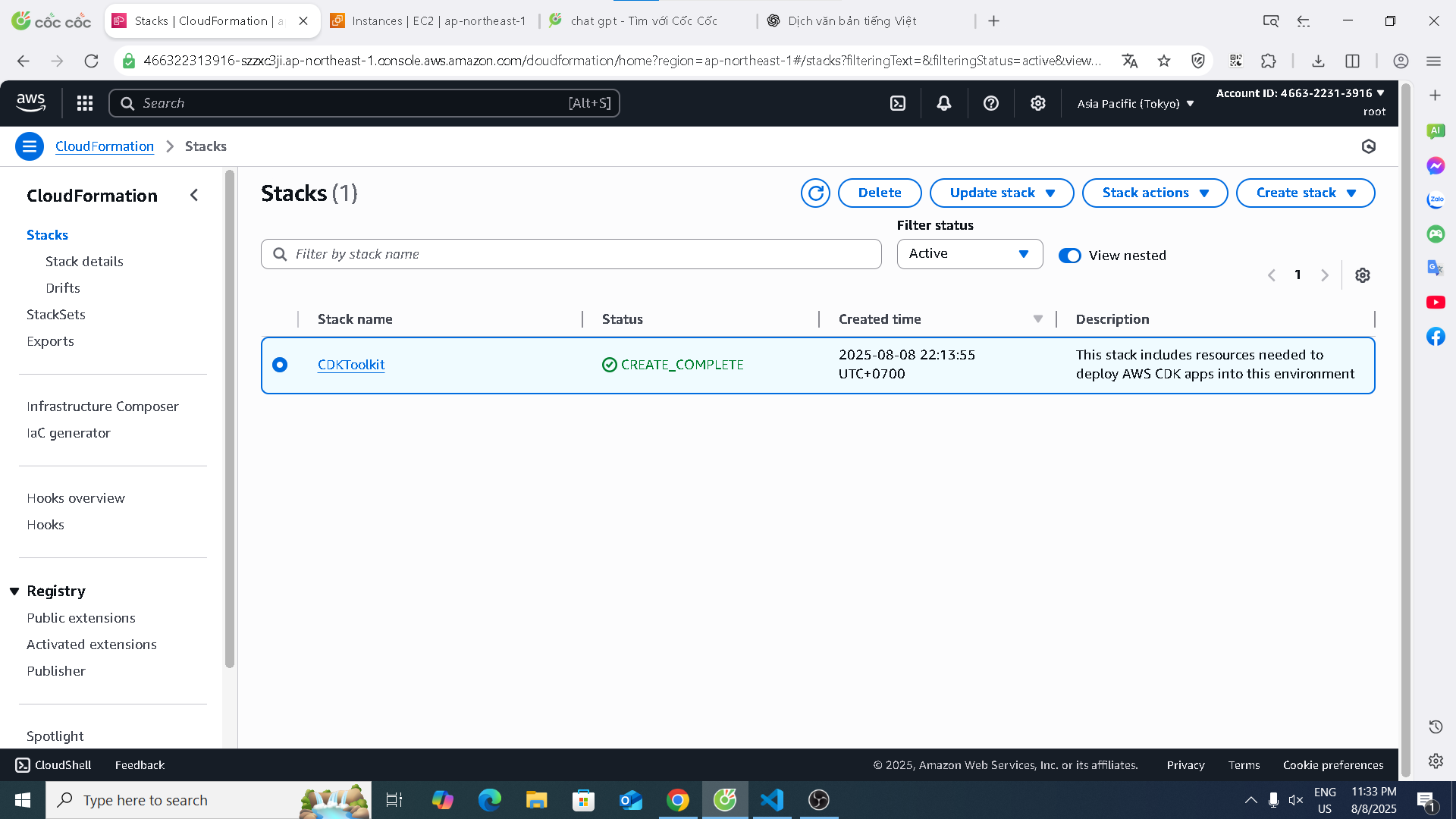The height and width of the screenshot is (819, 1456).
Task: Disable the View nested toggle
Action: point(1069,256)
